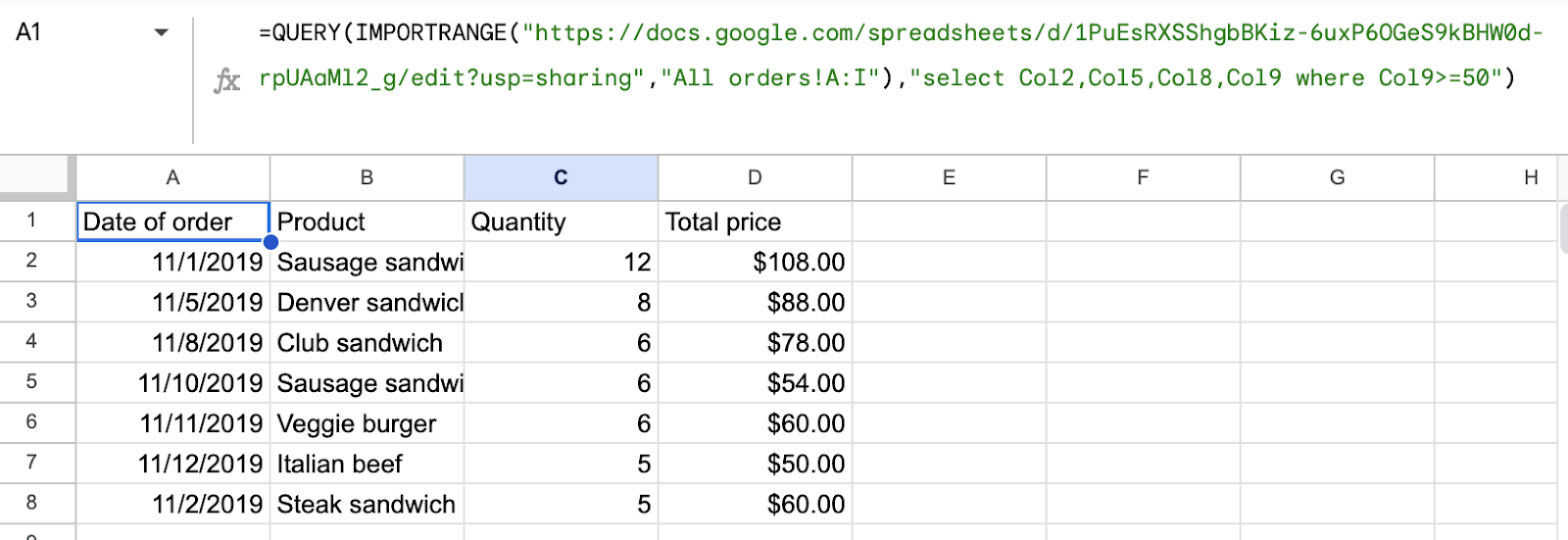
Task: Click quantity 6 in Veggie burger row
Action: tap(561, 422)
